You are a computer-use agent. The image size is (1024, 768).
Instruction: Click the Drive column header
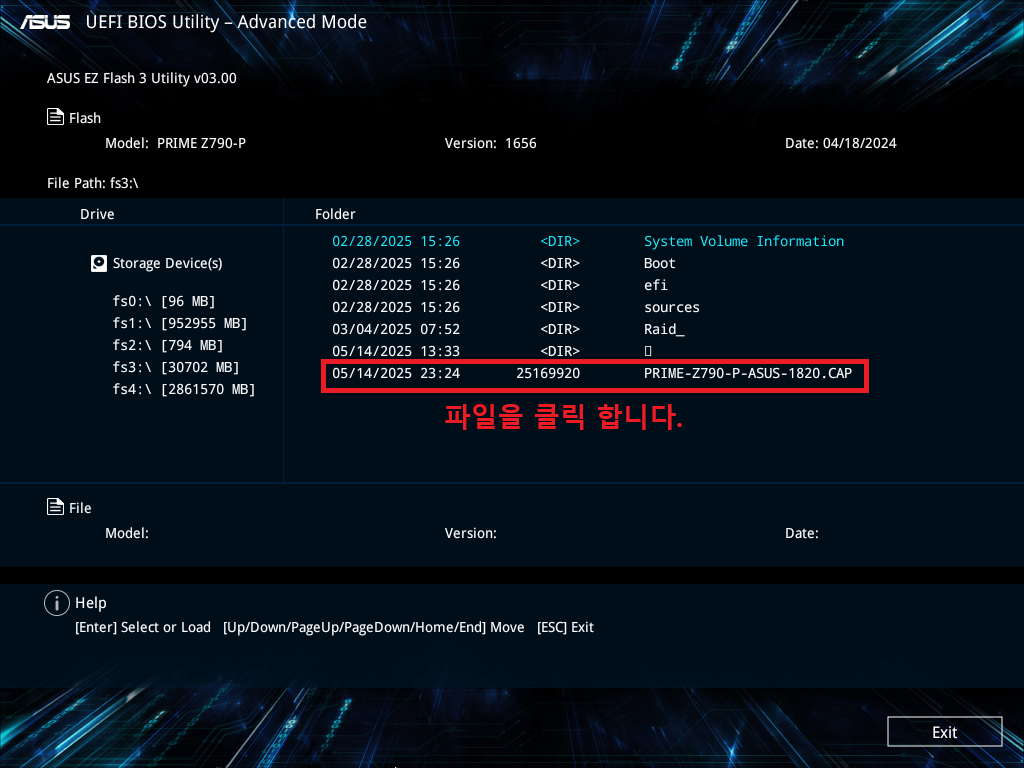pyautogui.click(x=97, y=214)
